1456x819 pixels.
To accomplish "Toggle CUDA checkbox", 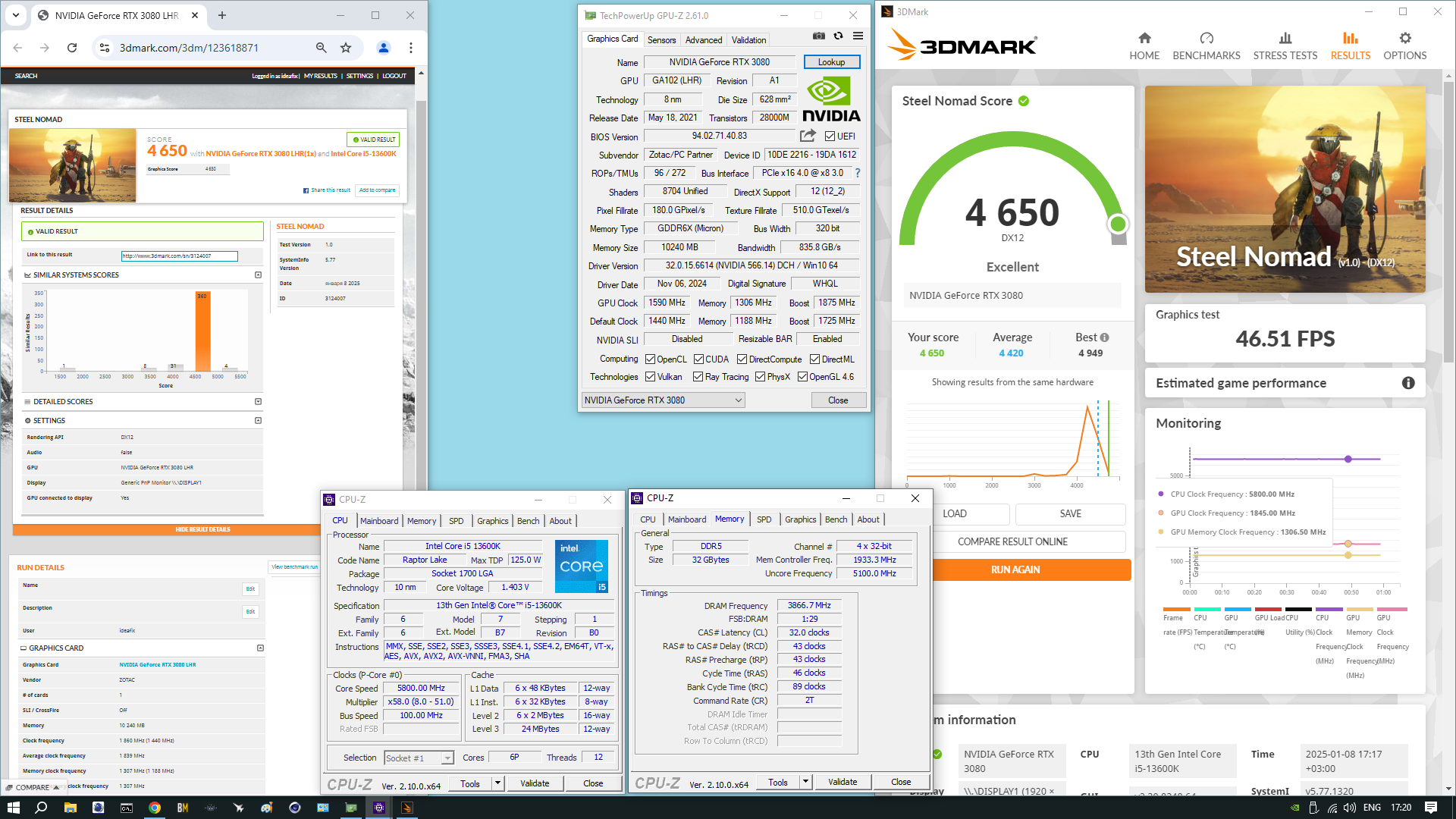I will [698, 359].
